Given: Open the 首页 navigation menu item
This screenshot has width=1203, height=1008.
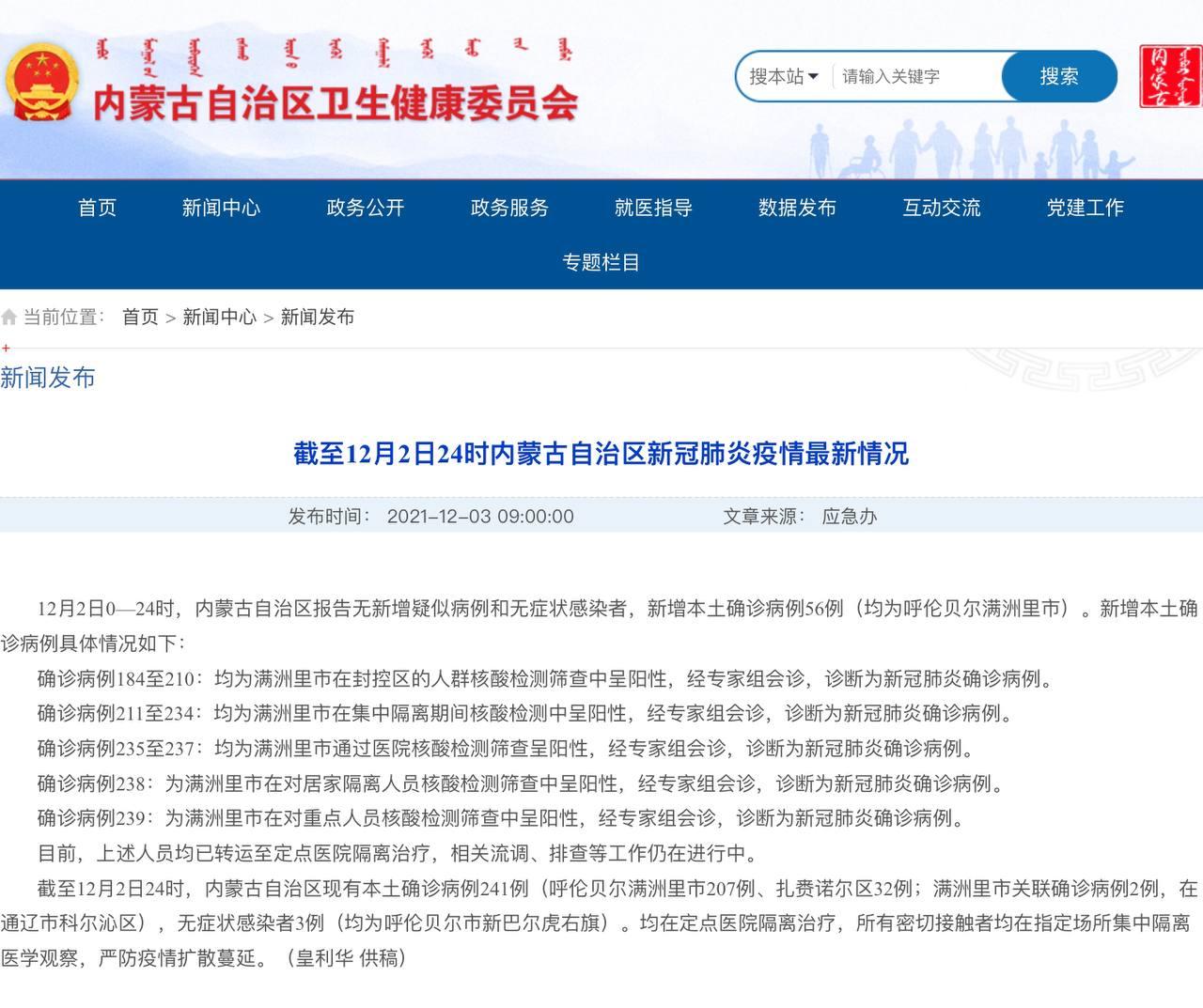Looking at the screenshot, I should (x=98, y=208).
